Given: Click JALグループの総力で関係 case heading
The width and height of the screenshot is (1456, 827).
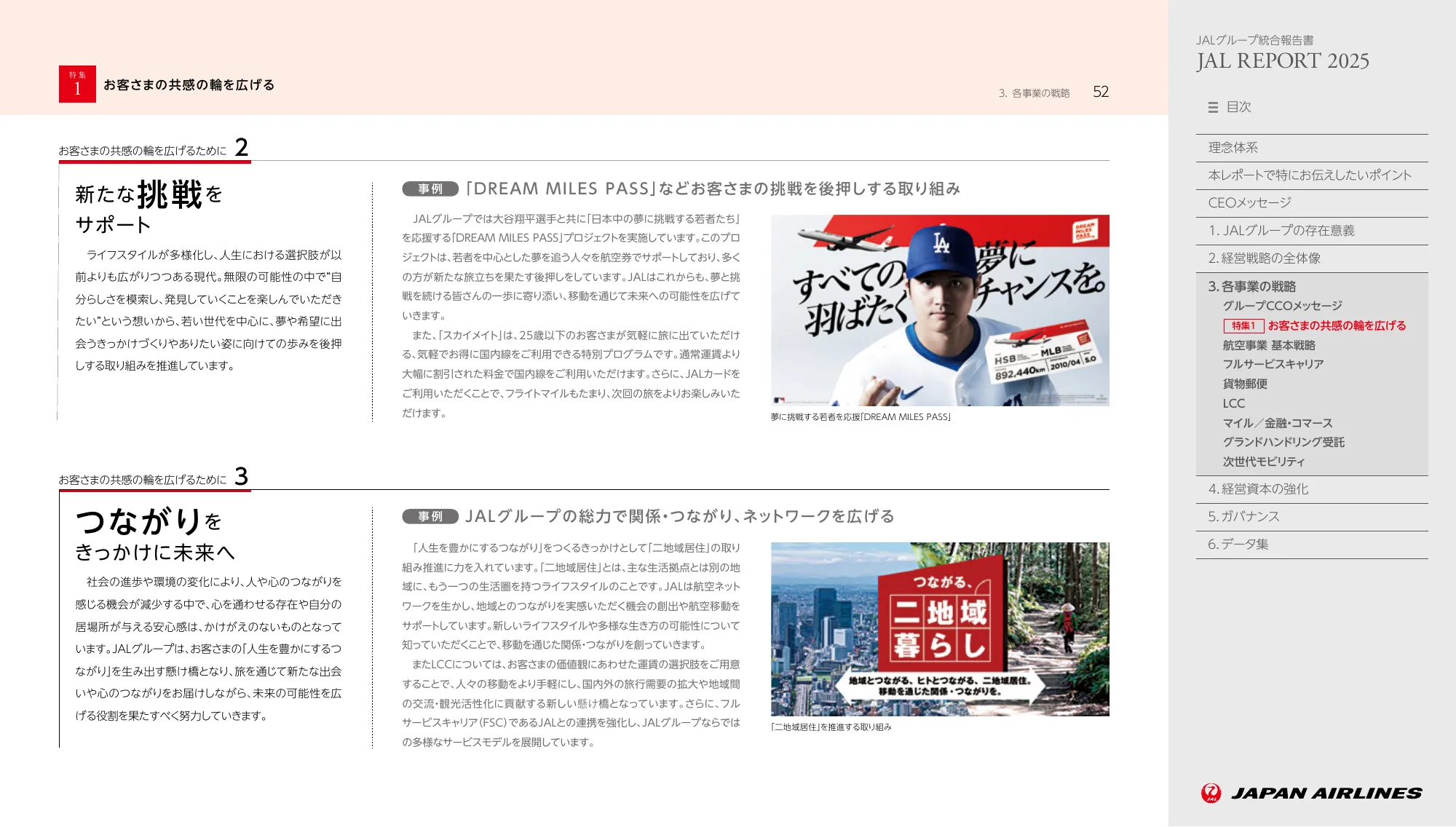Looking at the screenshot, I should coord(679,517).
